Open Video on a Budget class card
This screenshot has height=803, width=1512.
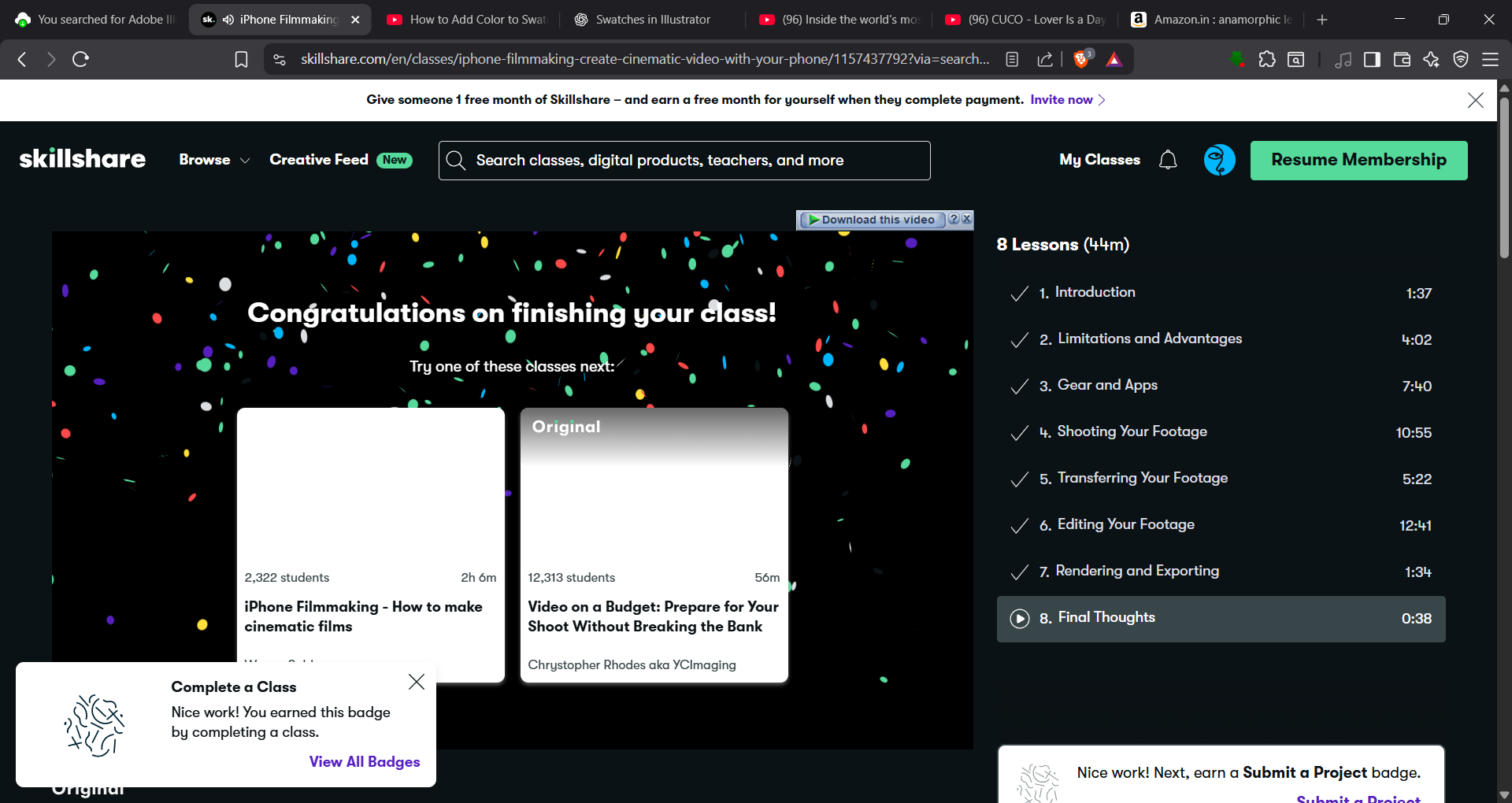654,545
